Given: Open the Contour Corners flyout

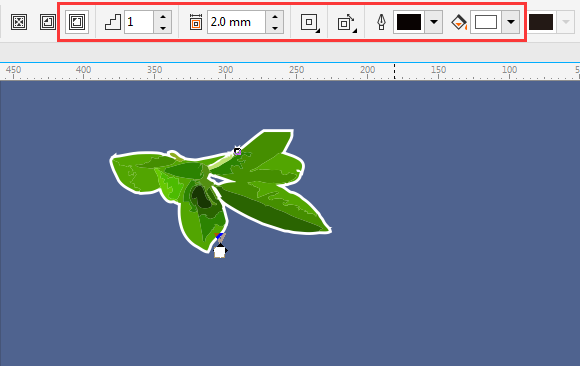Looking at the screenshot, I should tap(310, 22).
